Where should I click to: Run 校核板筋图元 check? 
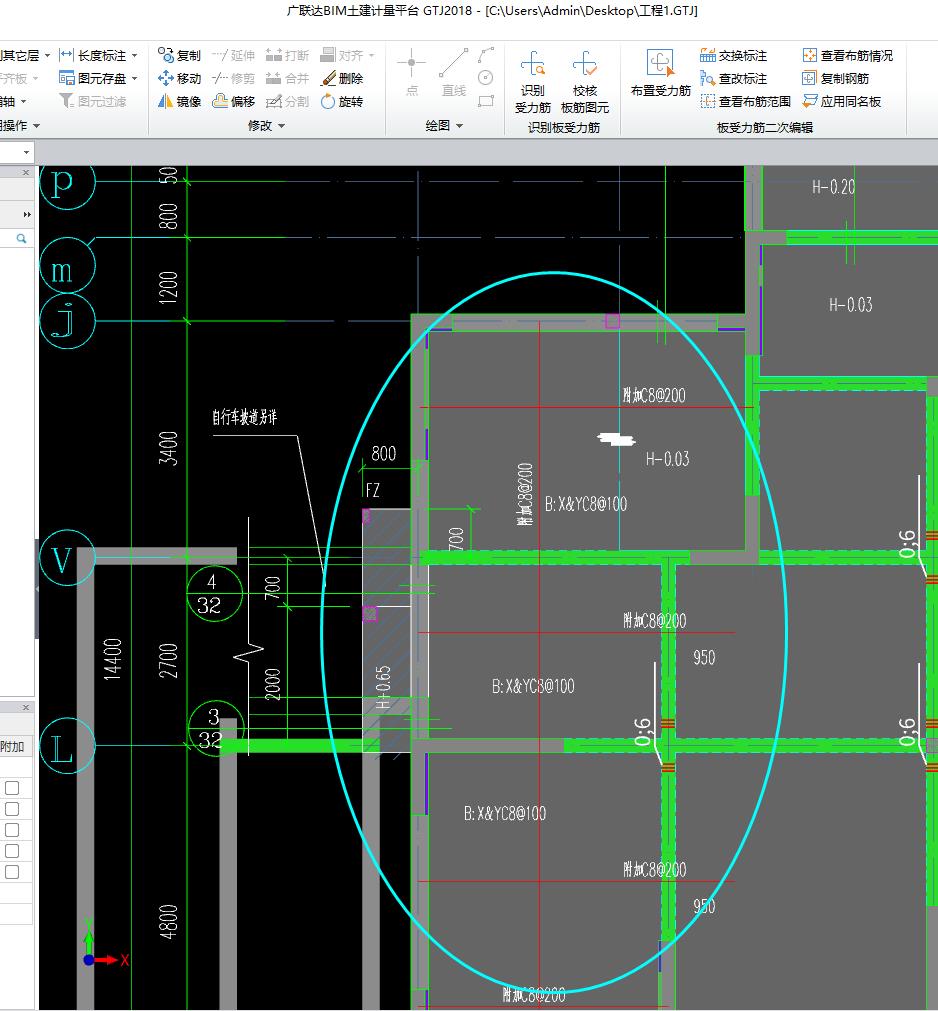point(585,81)
